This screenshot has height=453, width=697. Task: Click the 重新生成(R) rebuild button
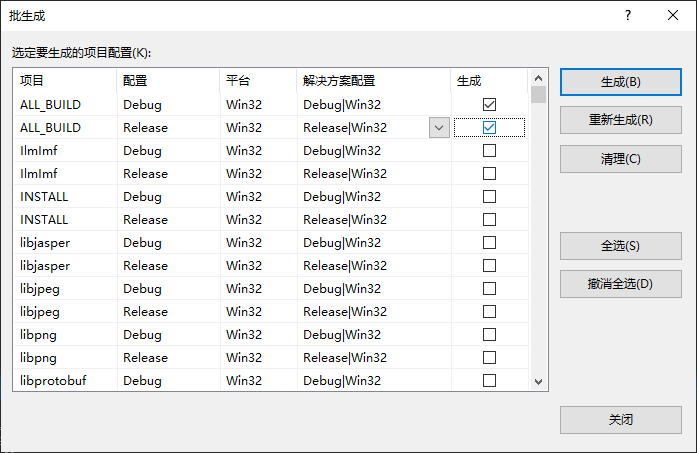click(620, 120)
